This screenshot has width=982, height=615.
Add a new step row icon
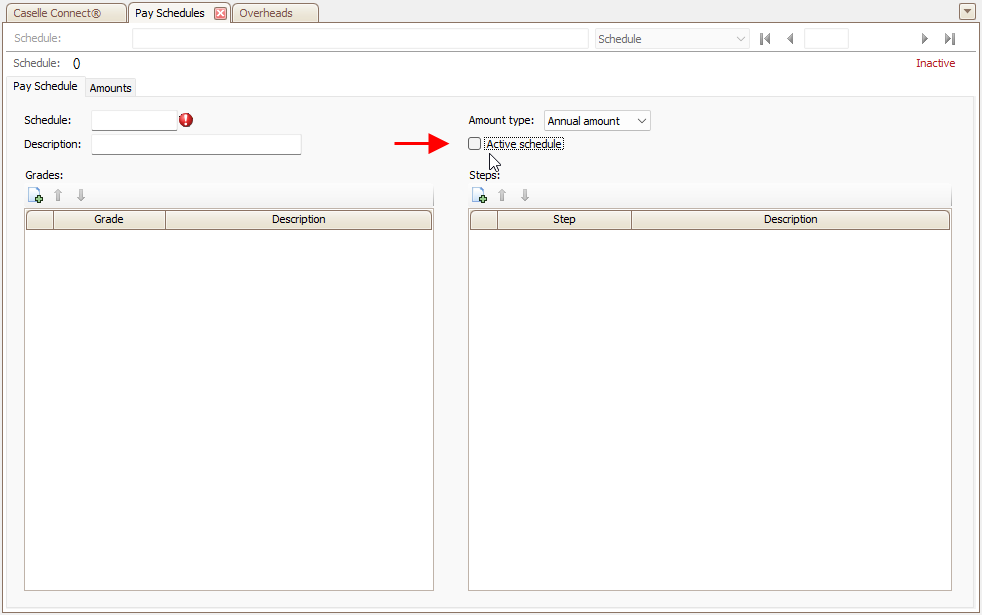(x=479, y=196)
